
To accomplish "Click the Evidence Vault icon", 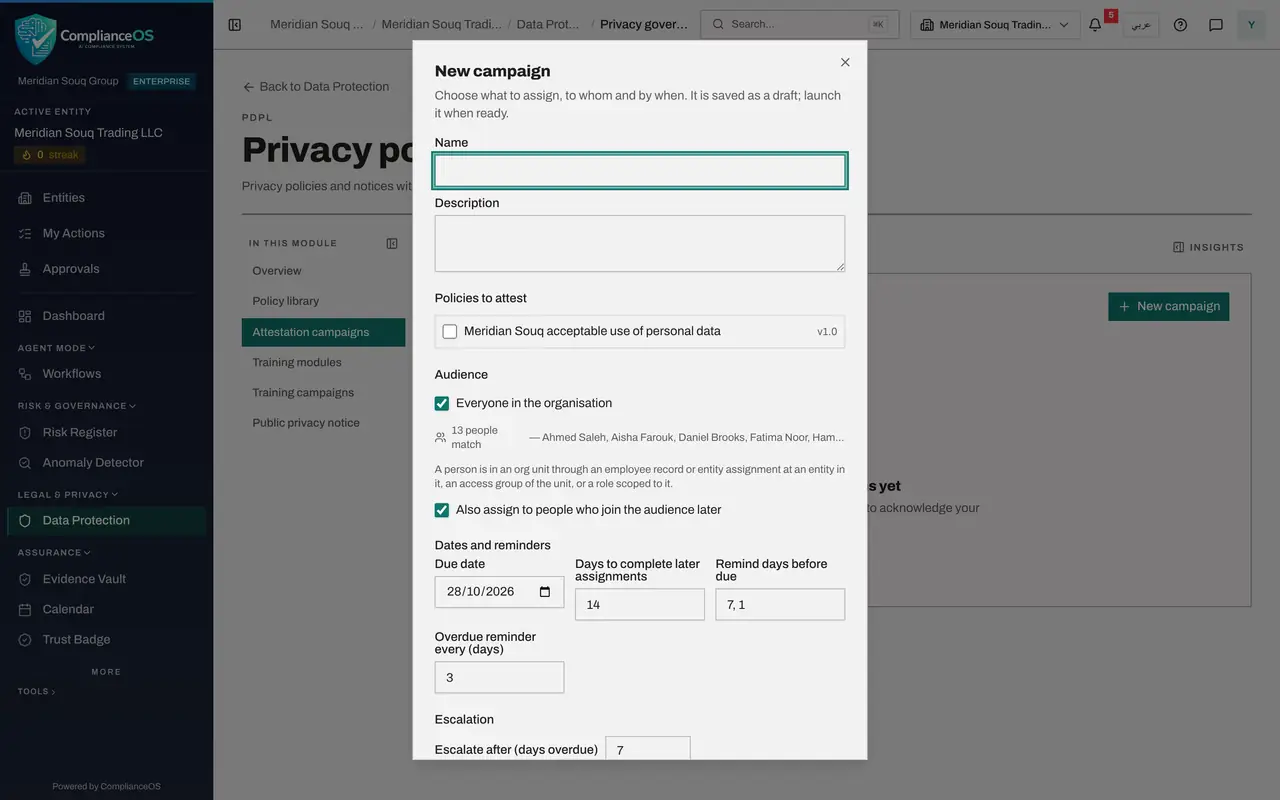I will (x=25, y=579).
